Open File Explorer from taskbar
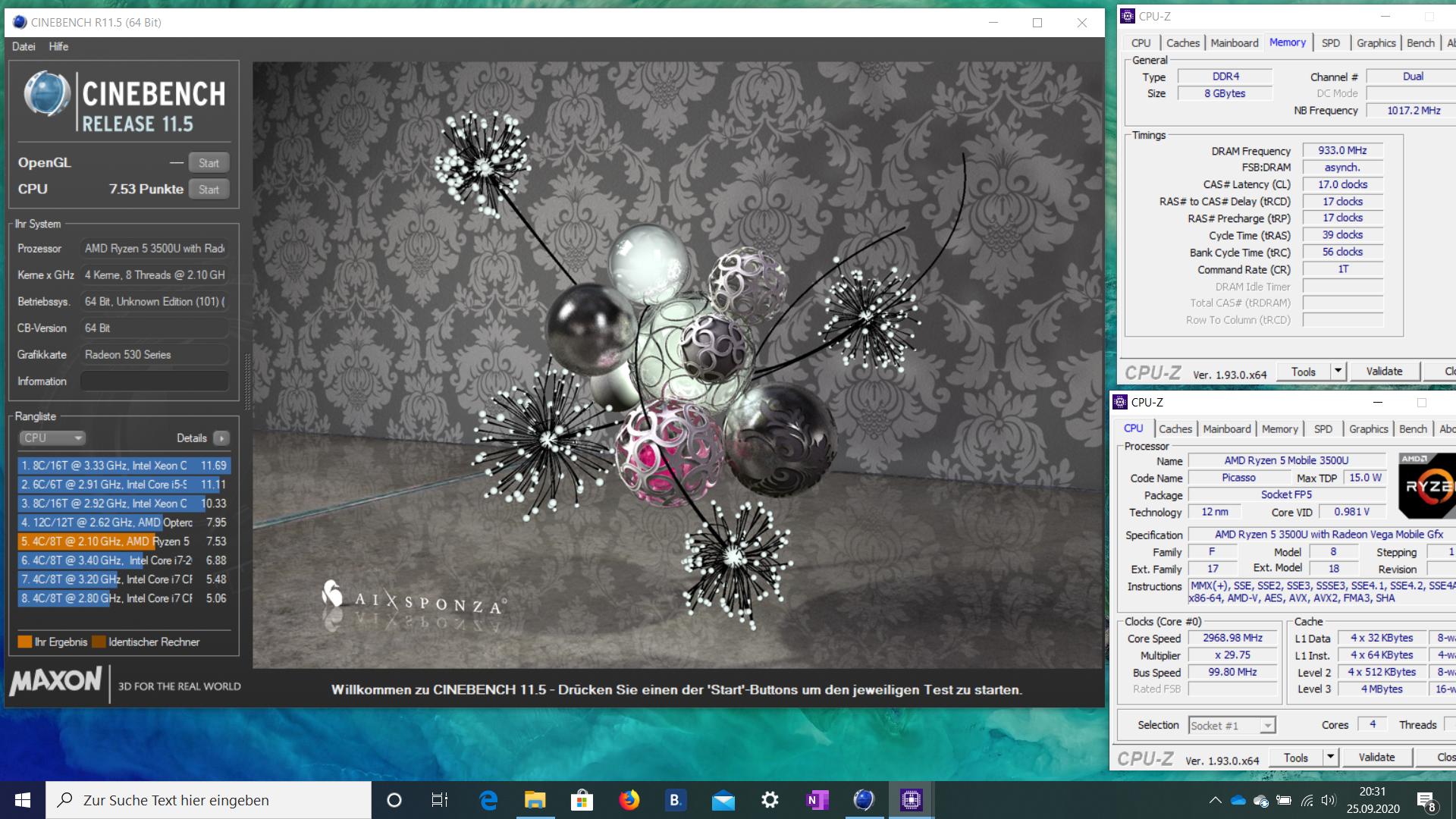 pos(535,800)
